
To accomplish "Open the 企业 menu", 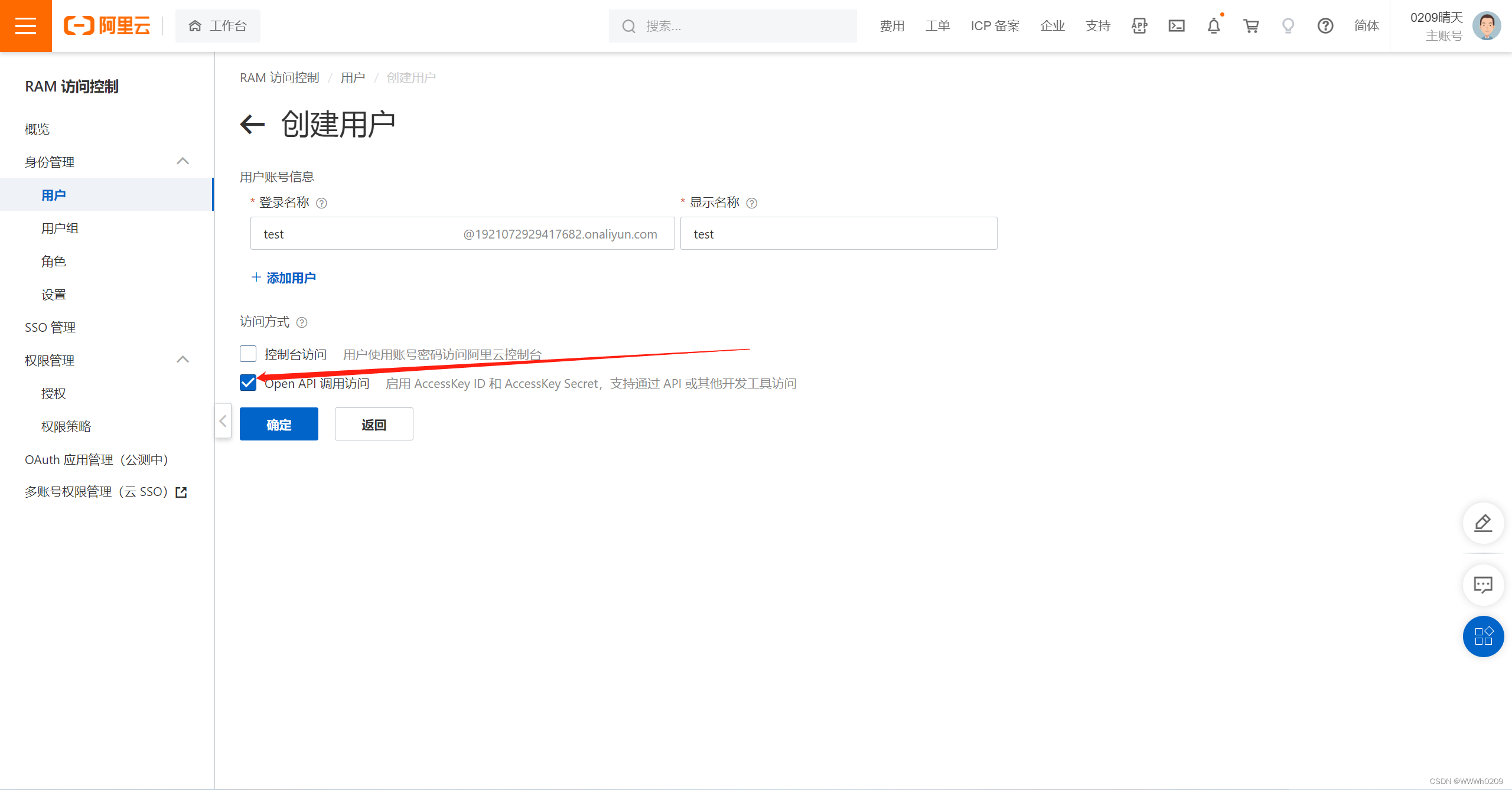I will pos(1052,26).
